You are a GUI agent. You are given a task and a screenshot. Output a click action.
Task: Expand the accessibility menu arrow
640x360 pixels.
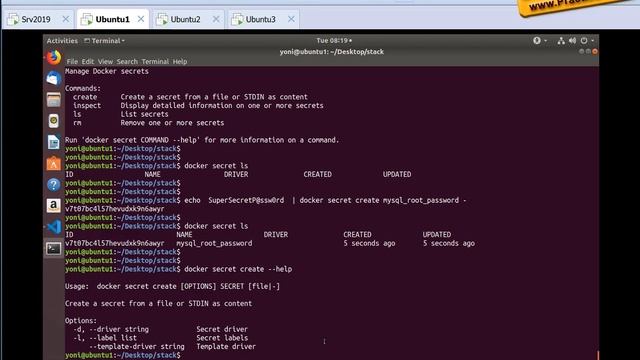[x=545, y=40]
